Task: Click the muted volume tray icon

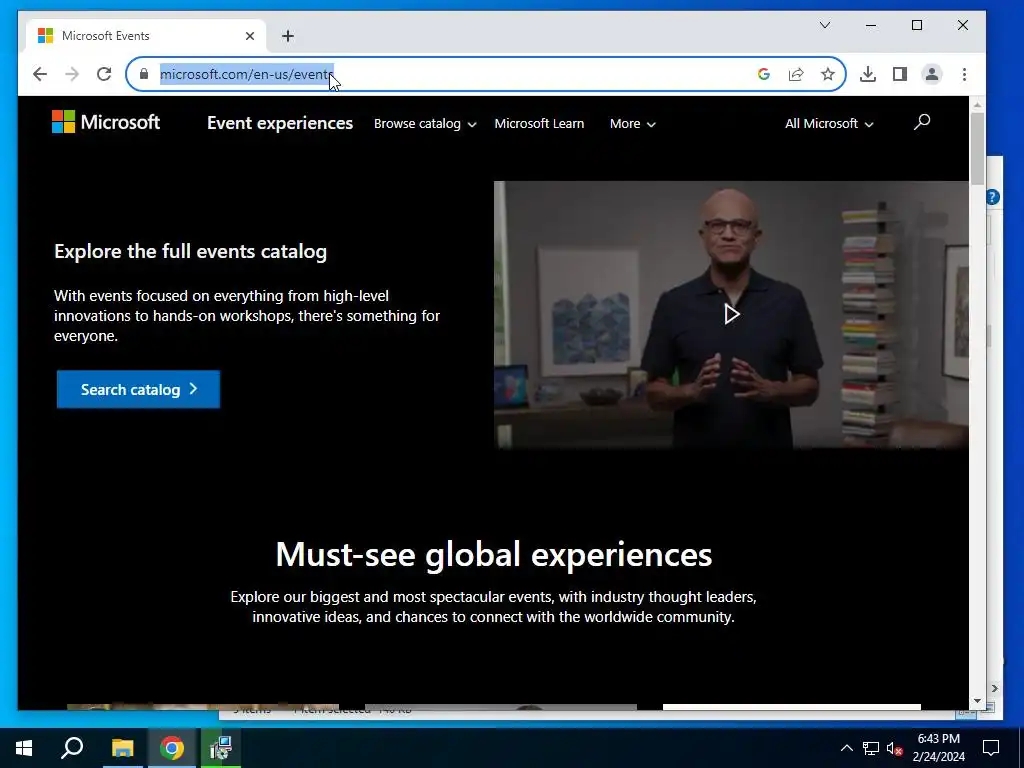Action: coord(895,748)
